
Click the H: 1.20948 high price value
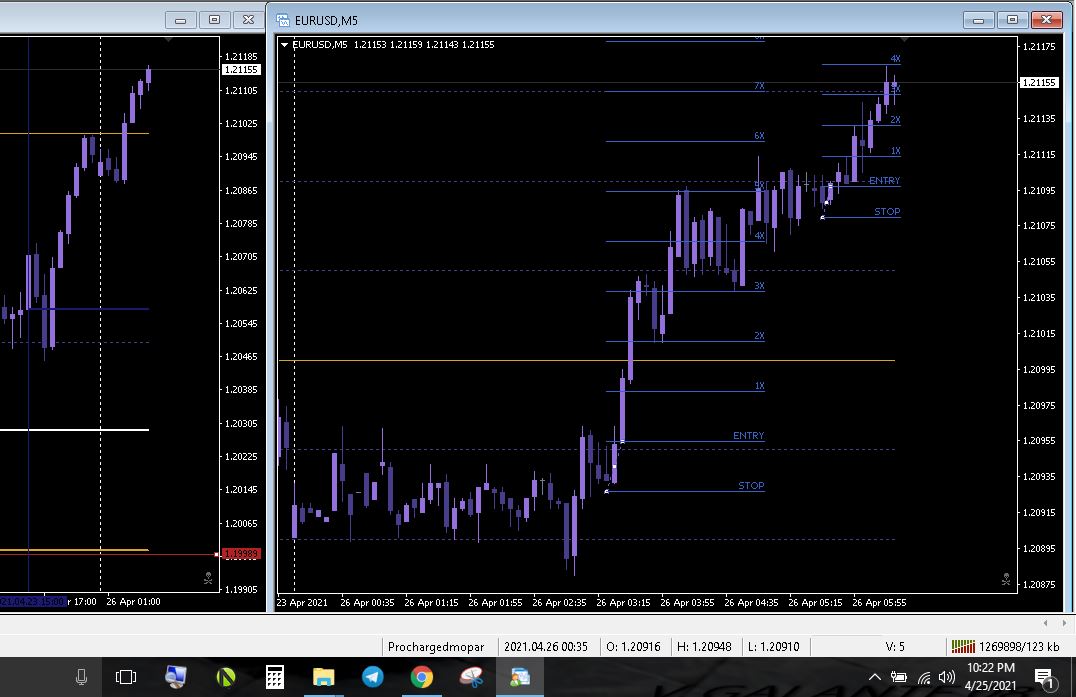[x=704, y=646]
